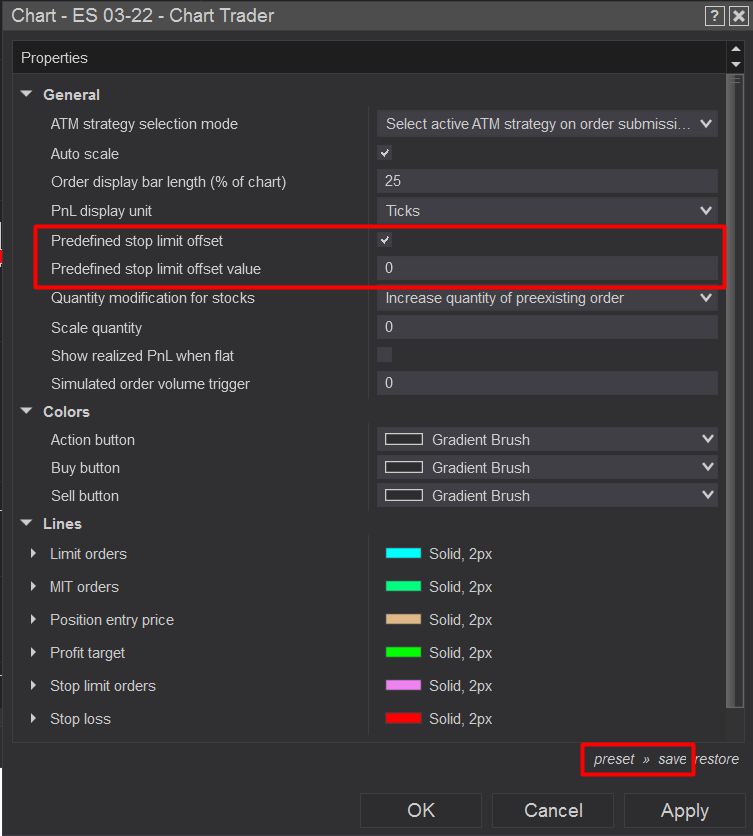753x836 pixels.
Task: Enable Show realized PnL when flat
Action: click(385, 355)
